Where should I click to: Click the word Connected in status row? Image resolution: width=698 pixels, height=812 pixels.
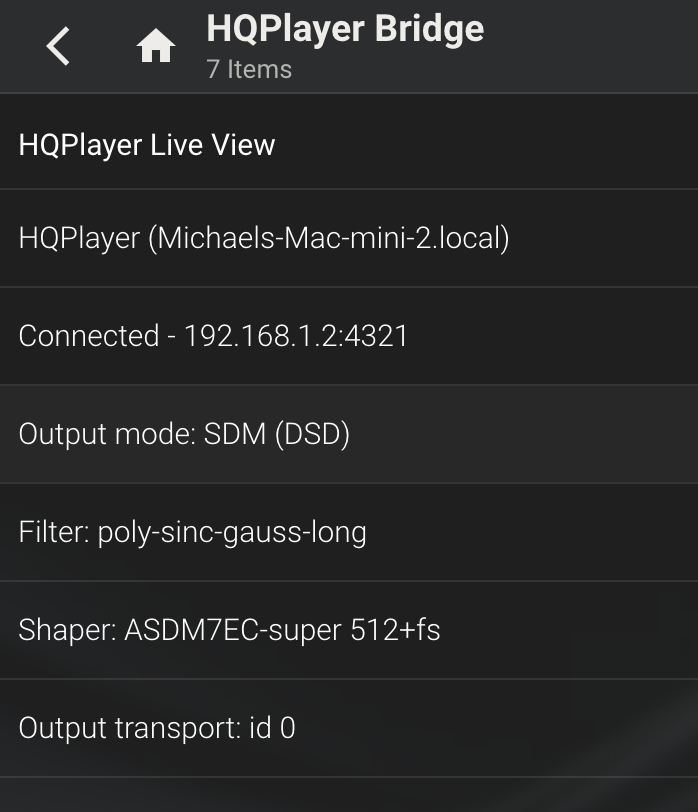point(89,336)
